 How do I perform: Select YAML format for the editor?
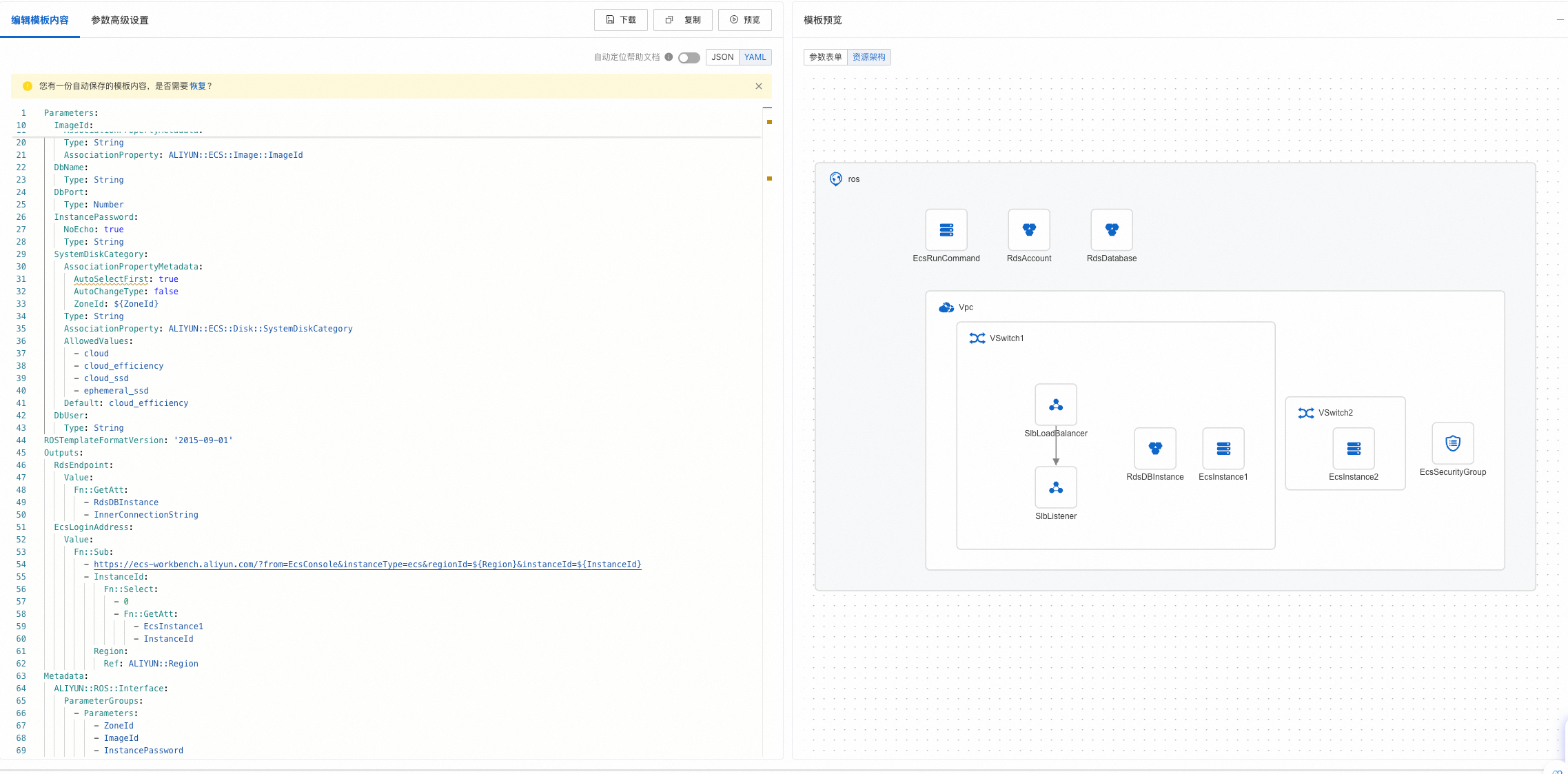(x=755, y=57)
